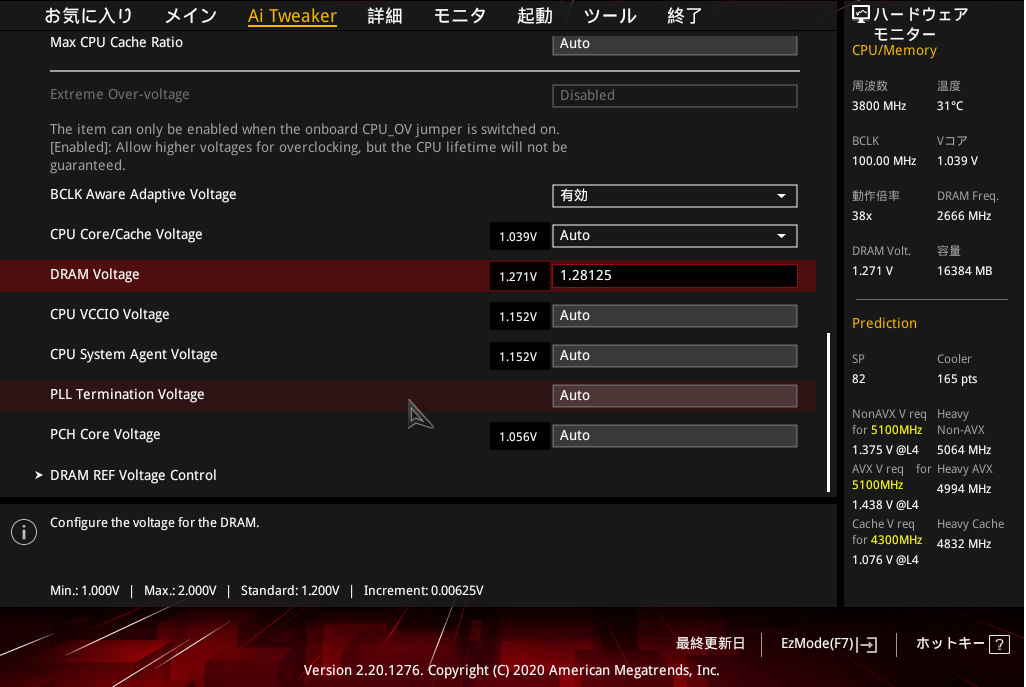Click the 100.00 MHz BCLK value
The image size is (1026, 687).
coord(883,160)
